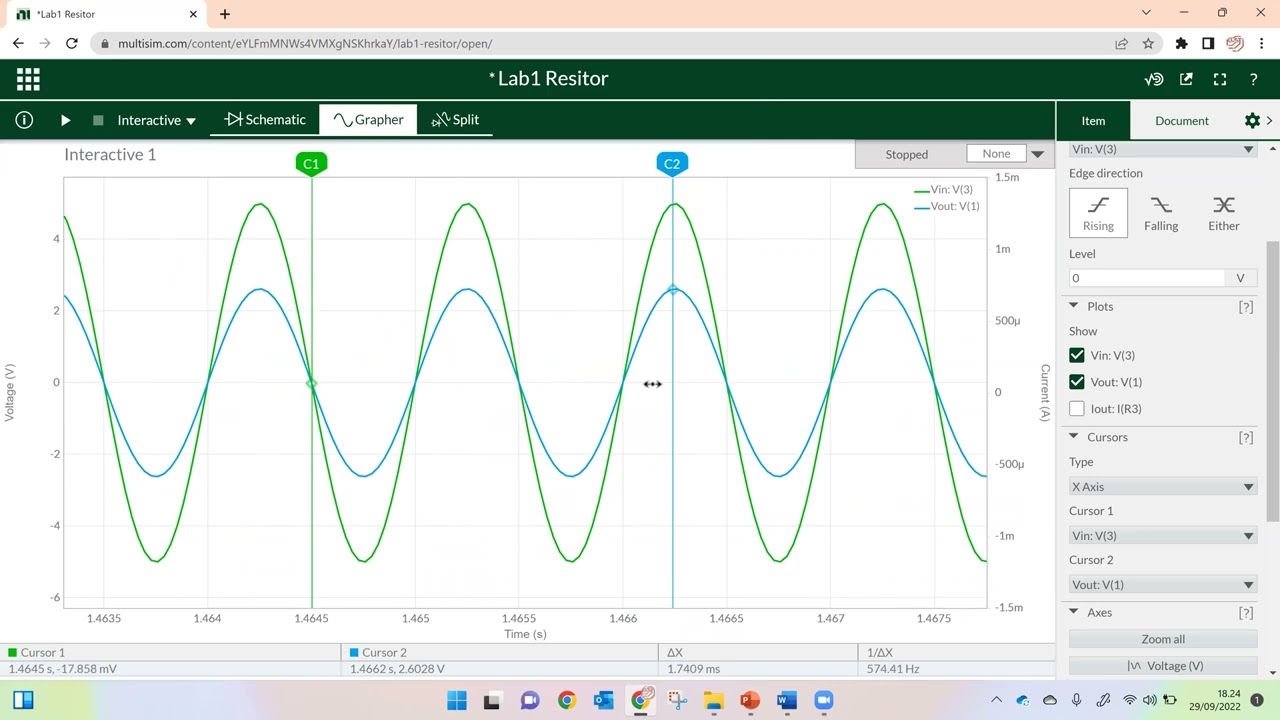The image size is (1280, 720).
Task: Switch to the Schematic view
Action: pyautogui.click(x=265, y=119)
